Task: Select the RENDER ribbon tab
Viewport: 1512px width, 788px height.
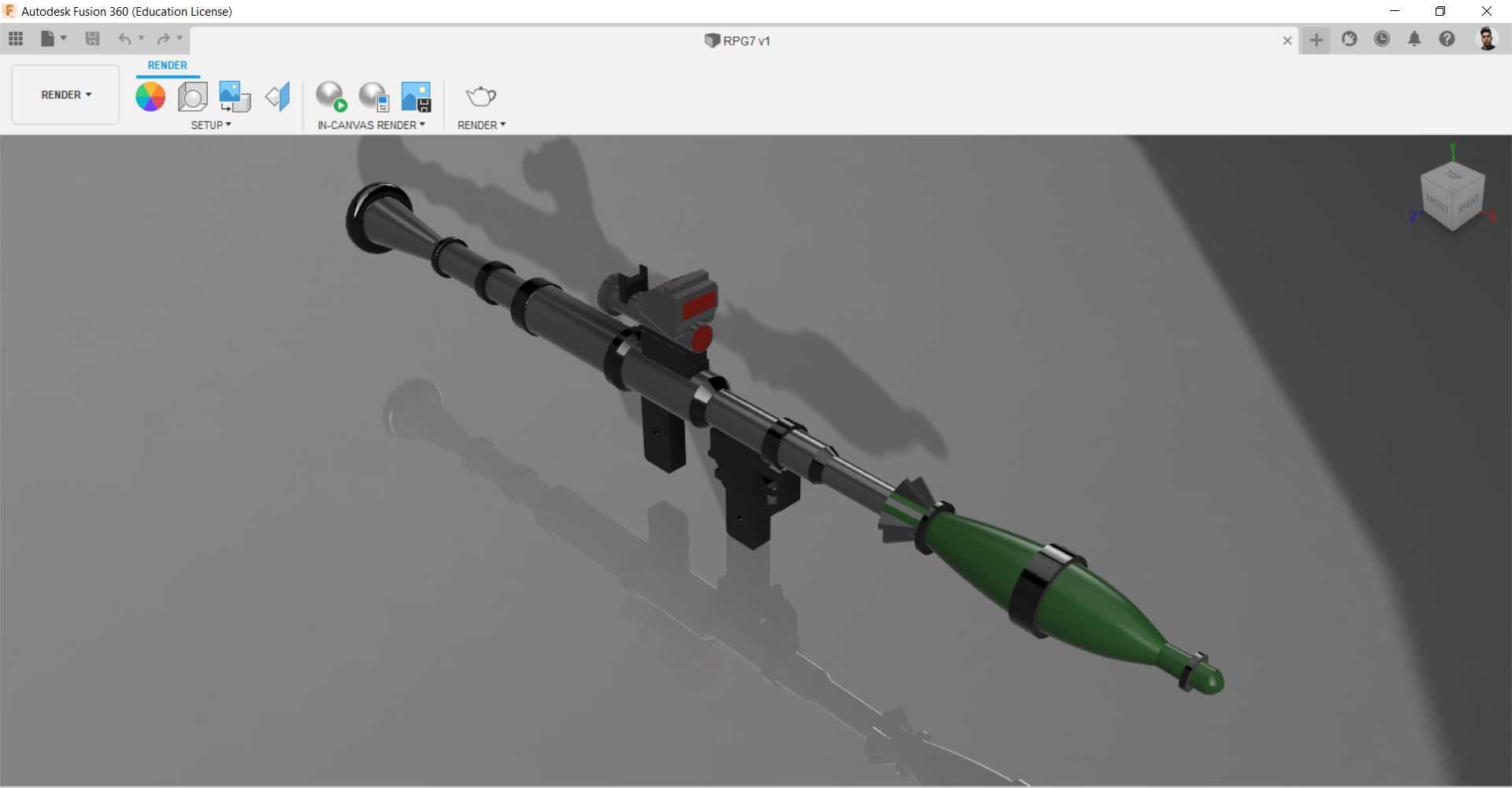Action: tap(168, 65)
